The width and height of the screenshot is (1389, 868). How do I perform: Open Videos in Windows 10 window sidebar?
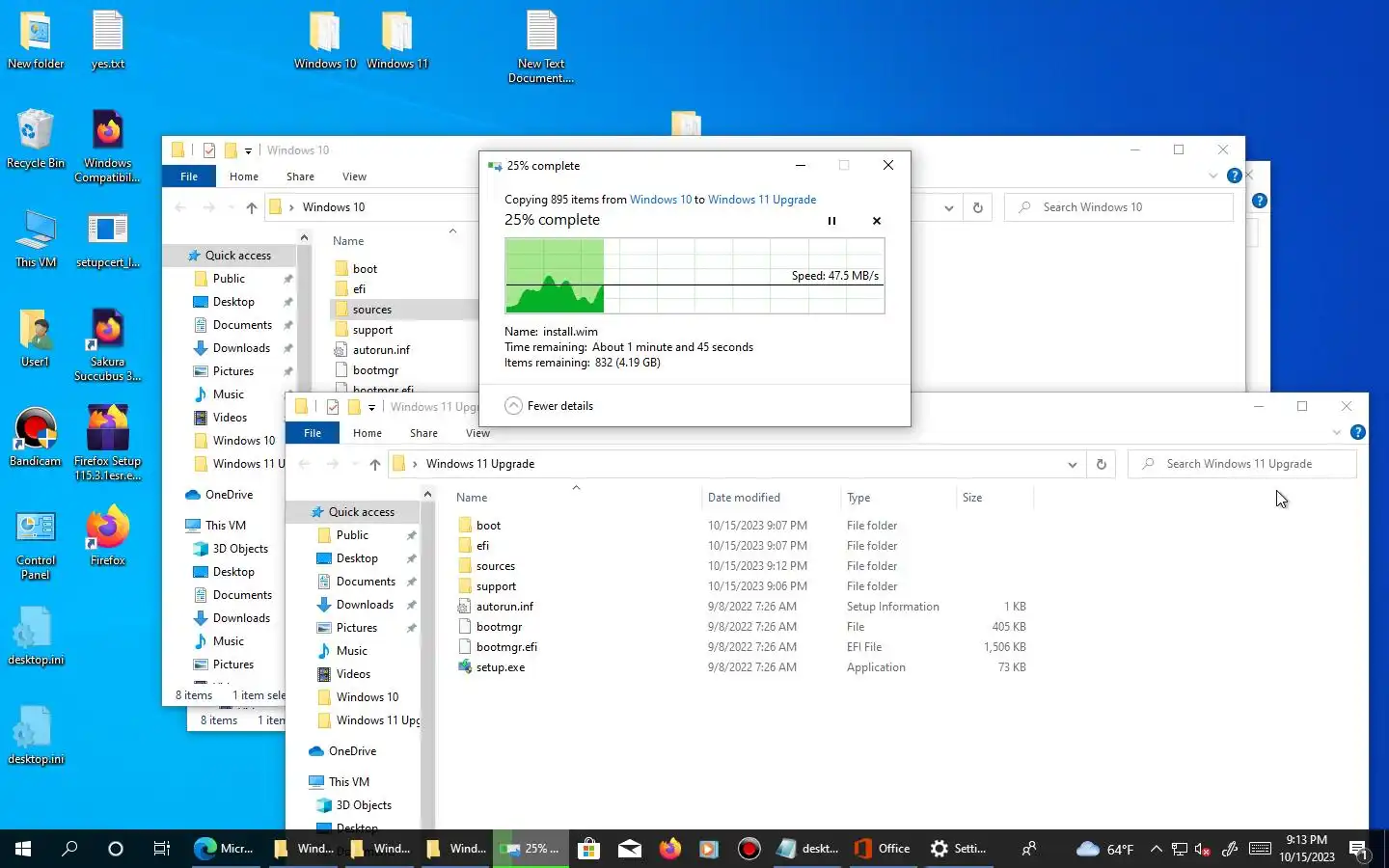click(230, 418)
